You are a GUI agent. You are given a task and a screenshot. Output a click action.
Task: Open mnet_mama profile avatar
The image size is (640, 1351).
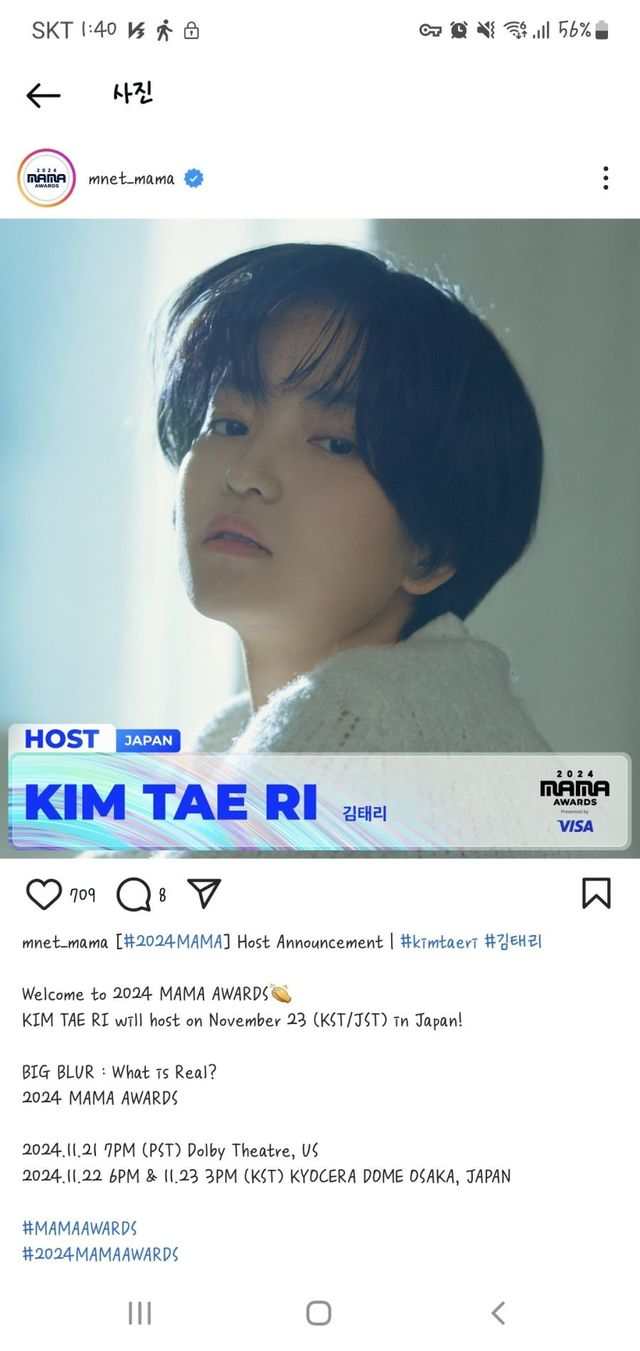pyautogui.click(x=46, y=179)
